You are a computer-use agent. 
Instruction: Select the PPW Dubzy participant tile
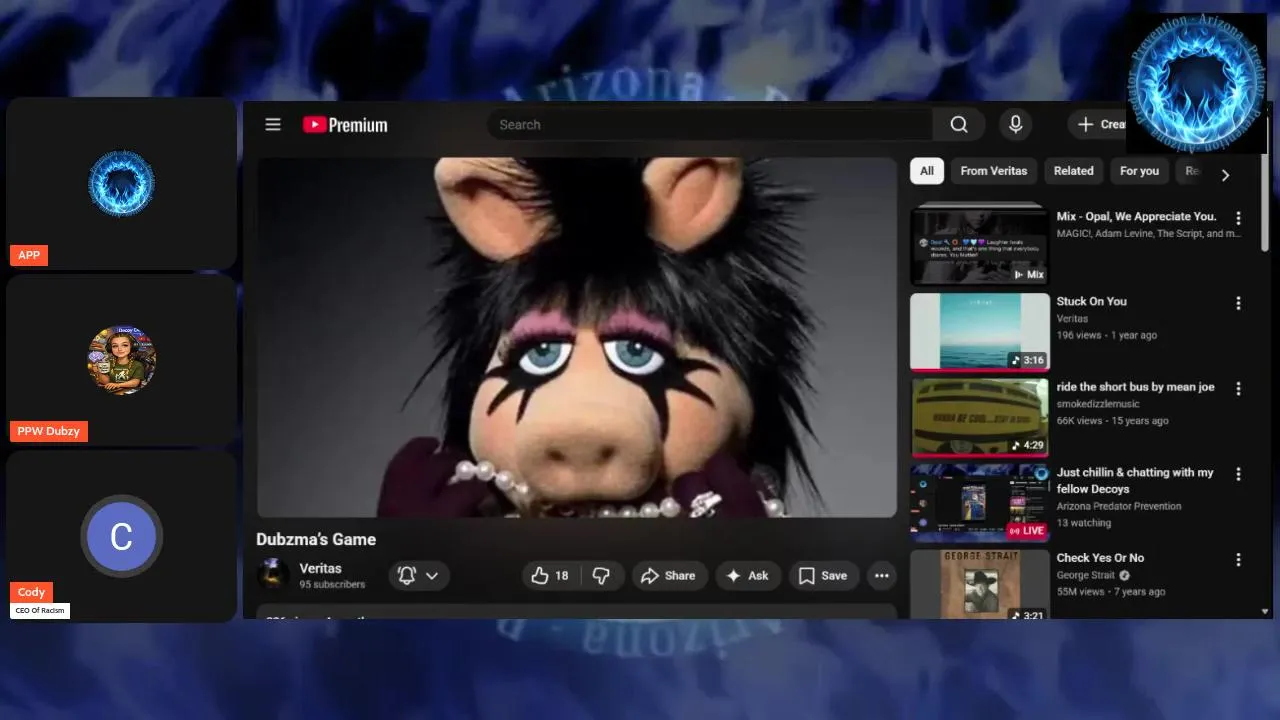tap(122, 360)
